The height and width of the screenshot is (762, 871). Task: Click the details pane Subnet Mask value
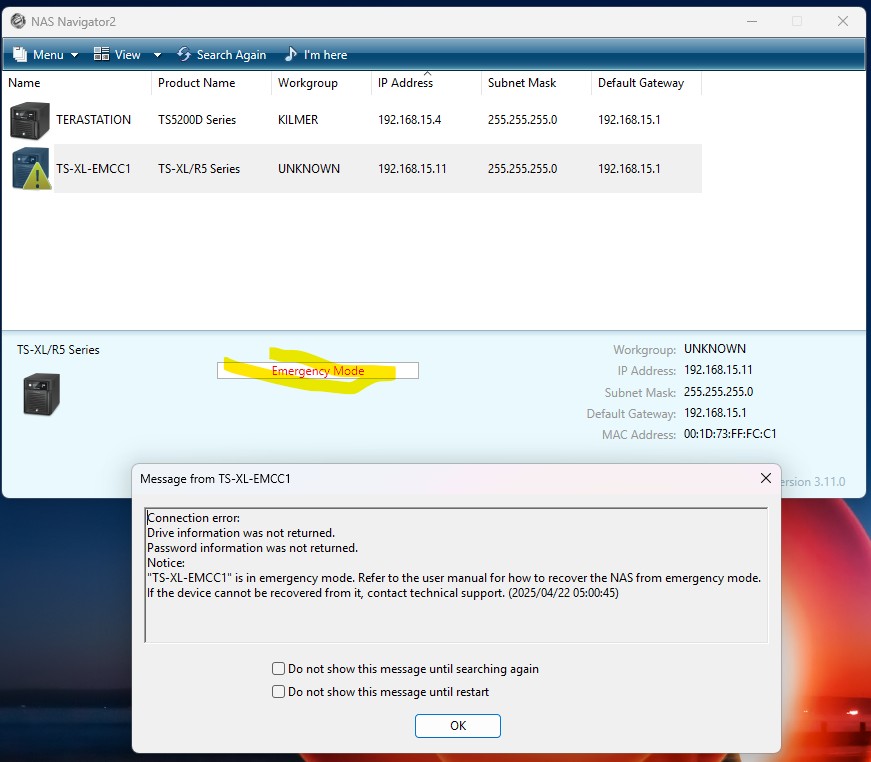718,392
